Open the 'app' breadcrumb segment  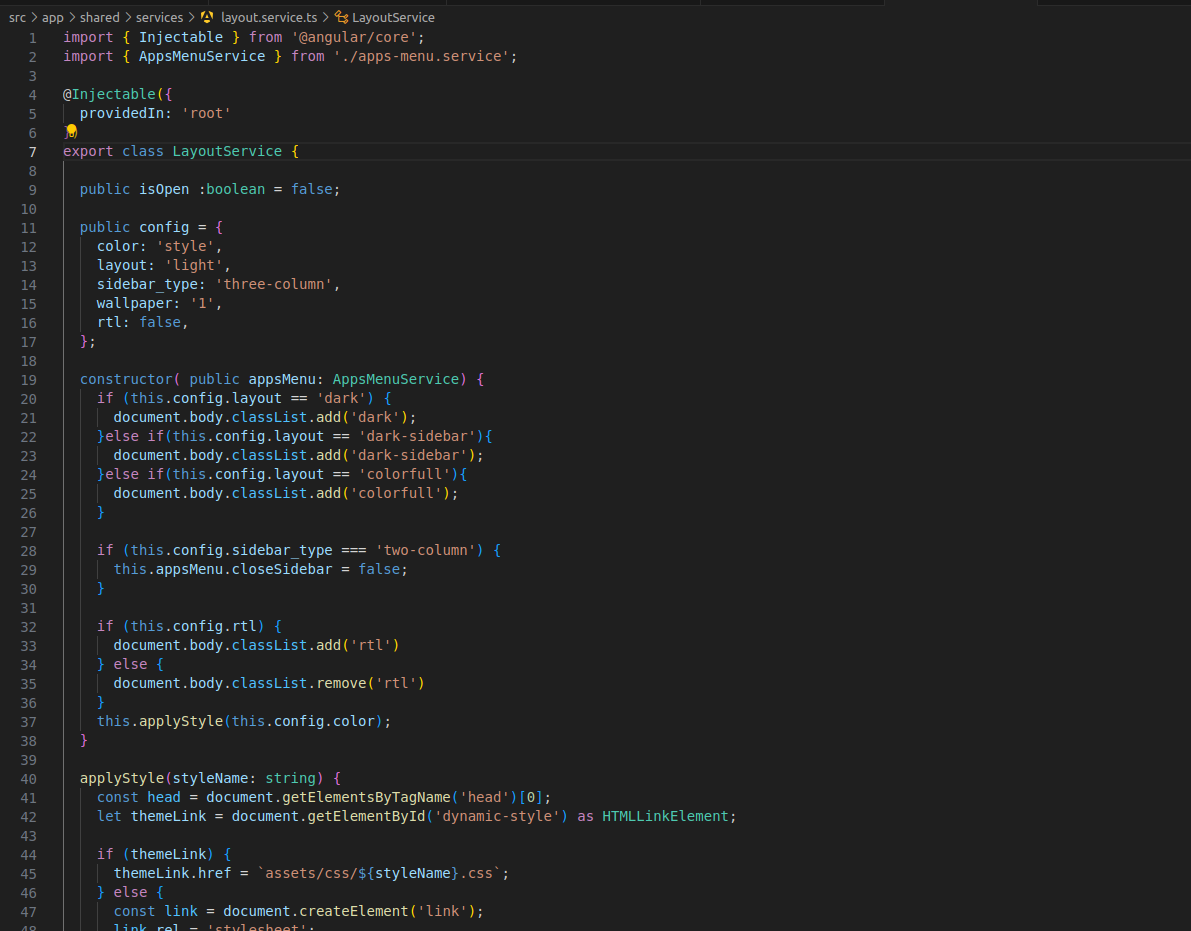click(x=52, y=17)
